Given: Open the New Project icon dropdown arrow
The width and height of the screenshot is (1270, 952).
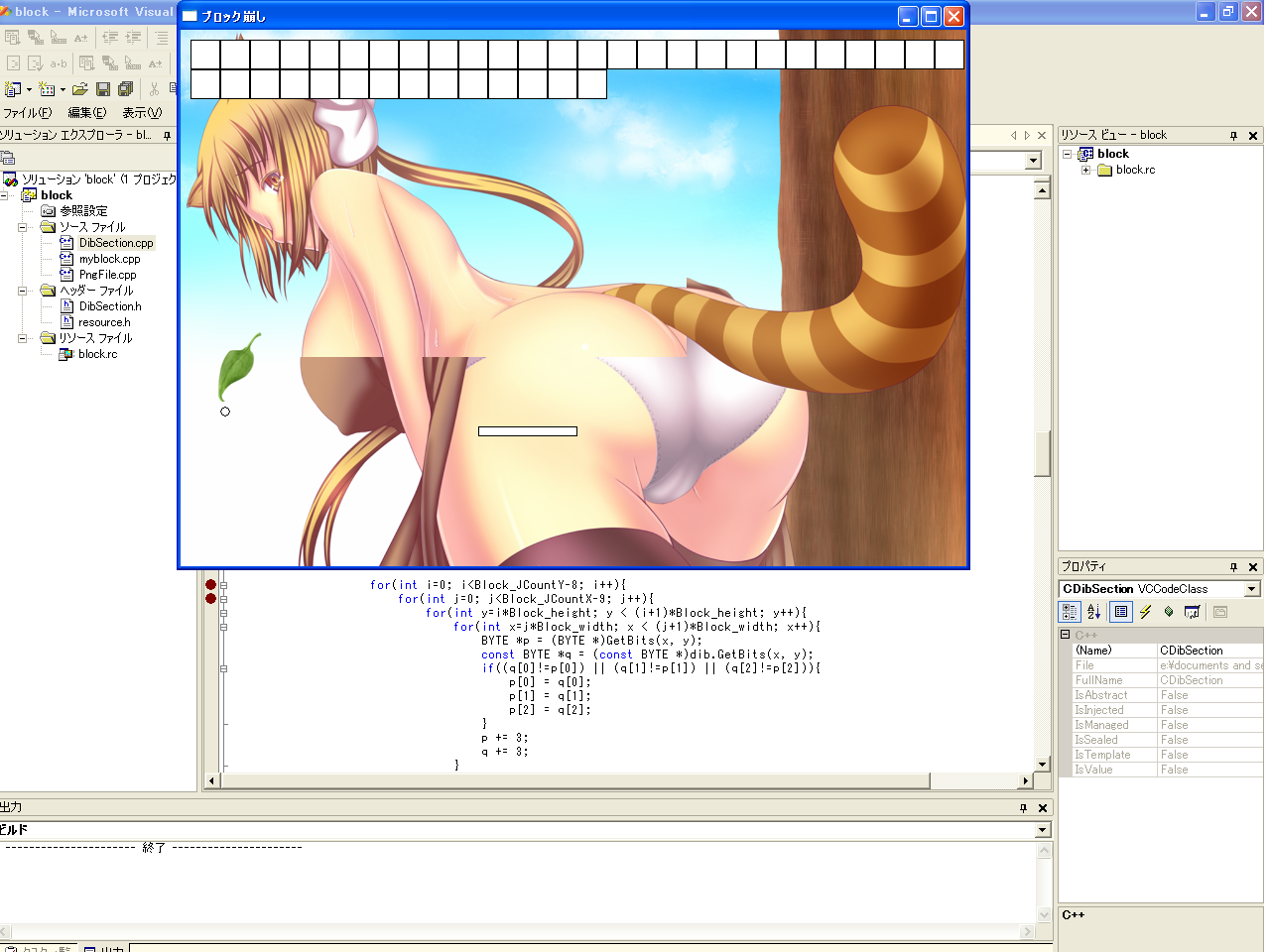Looking at the screenshot, I should click(29, 89).
